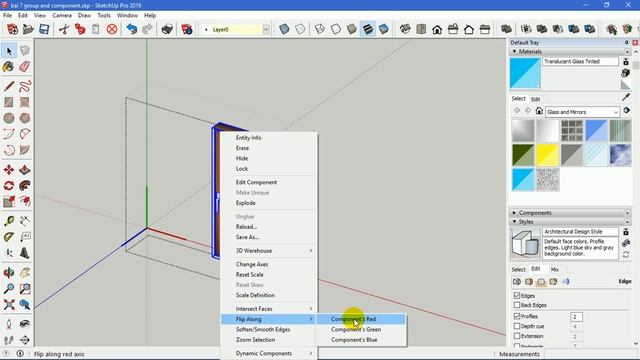The image size is (640, 360).
Task: Enable the Extension checkbox
Action: point(517,336)
